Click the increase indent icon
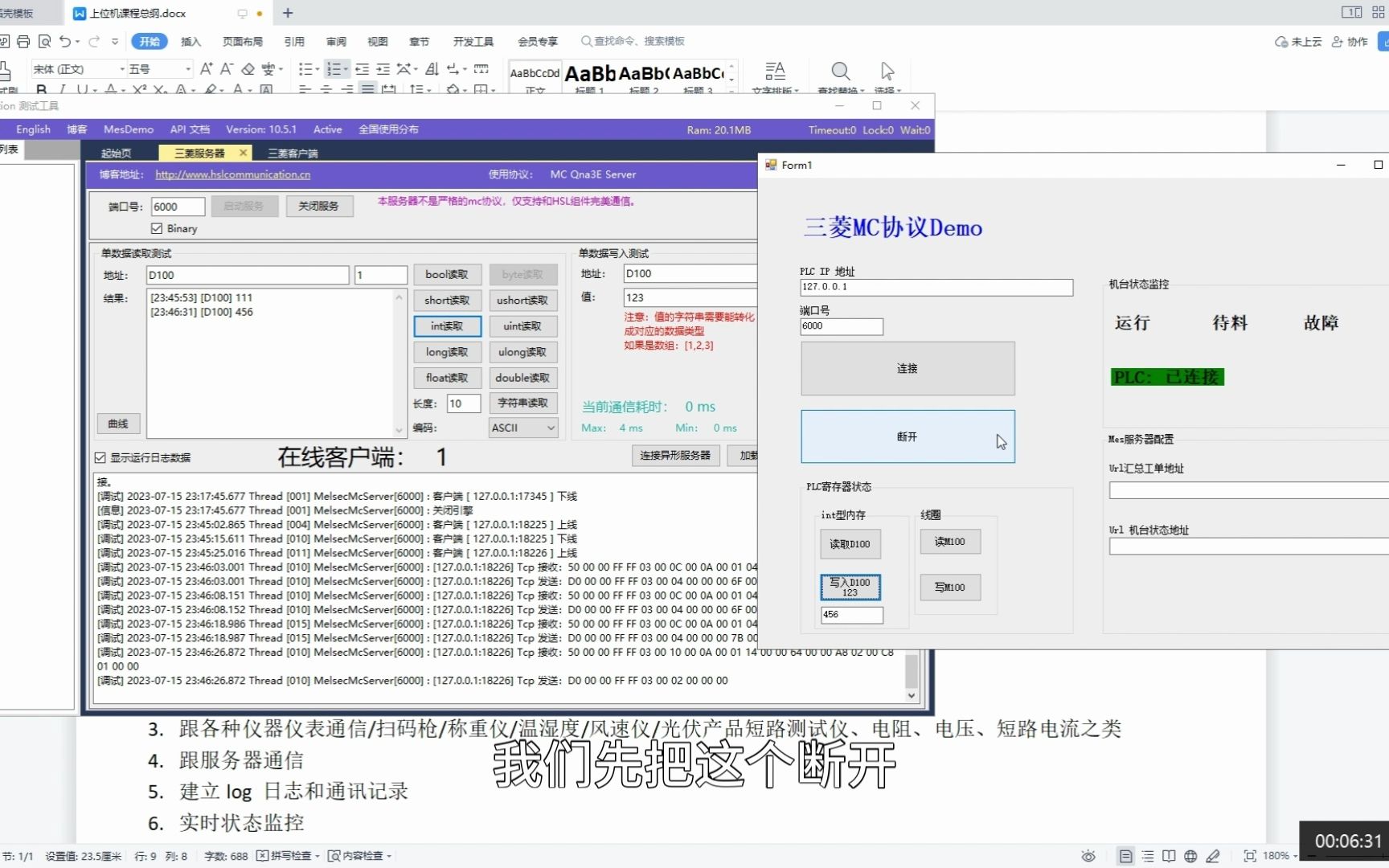 coord(383,69)
